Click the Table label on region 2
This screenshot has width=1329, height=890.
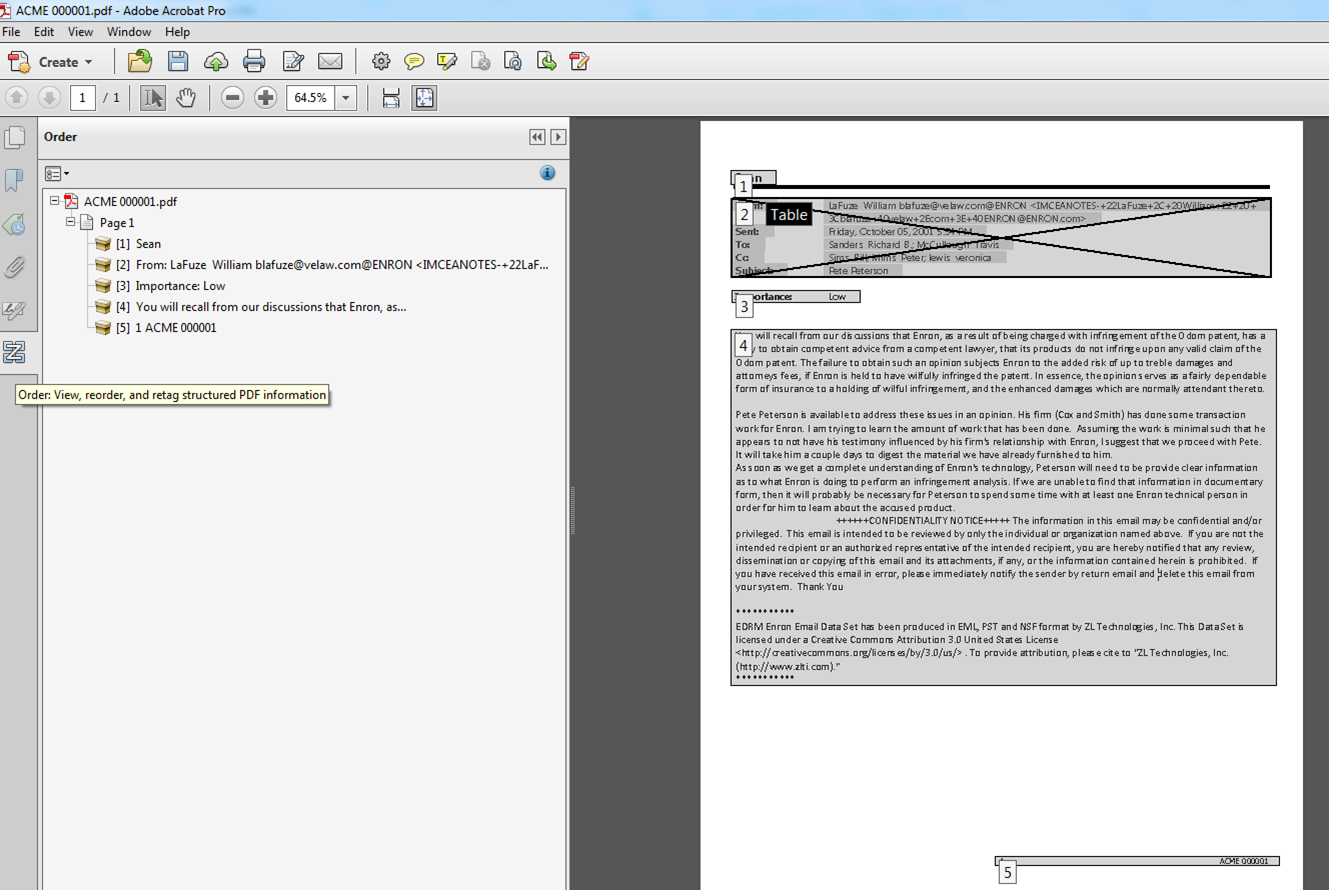click(789, 214)
